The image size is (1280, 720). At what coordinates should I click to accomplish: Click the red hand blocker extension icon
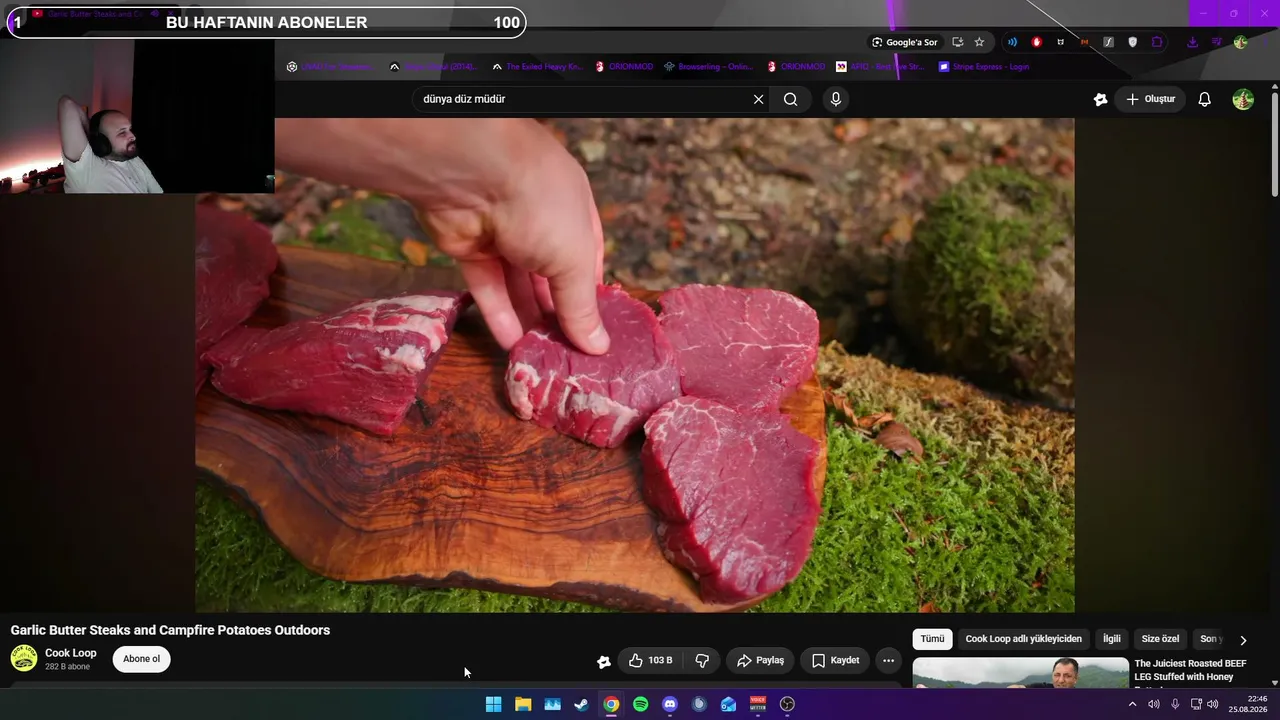pos(1036,42)
